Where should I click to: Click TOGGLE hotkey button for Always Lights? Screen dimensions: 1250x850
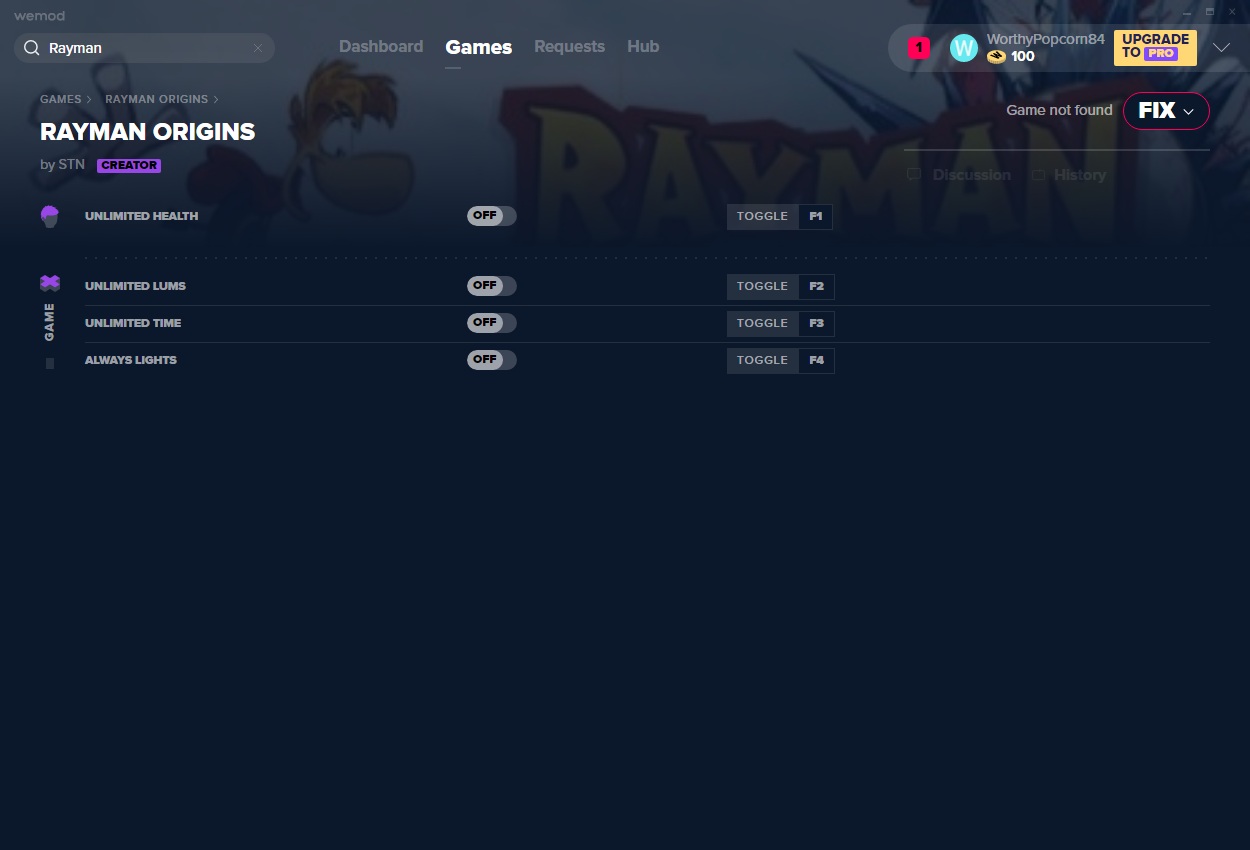pyautogui.click(x=762, y=361)
